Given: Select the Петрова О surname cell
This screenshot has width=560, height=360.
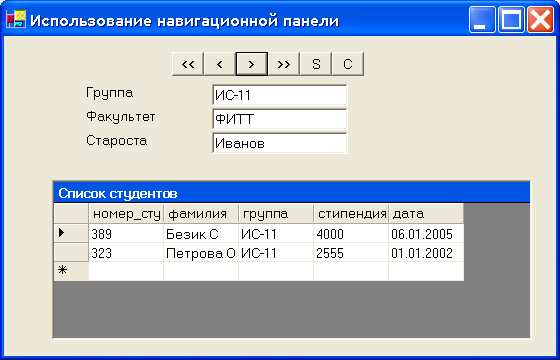Looking at the screenshot, I should coord(201,253).
